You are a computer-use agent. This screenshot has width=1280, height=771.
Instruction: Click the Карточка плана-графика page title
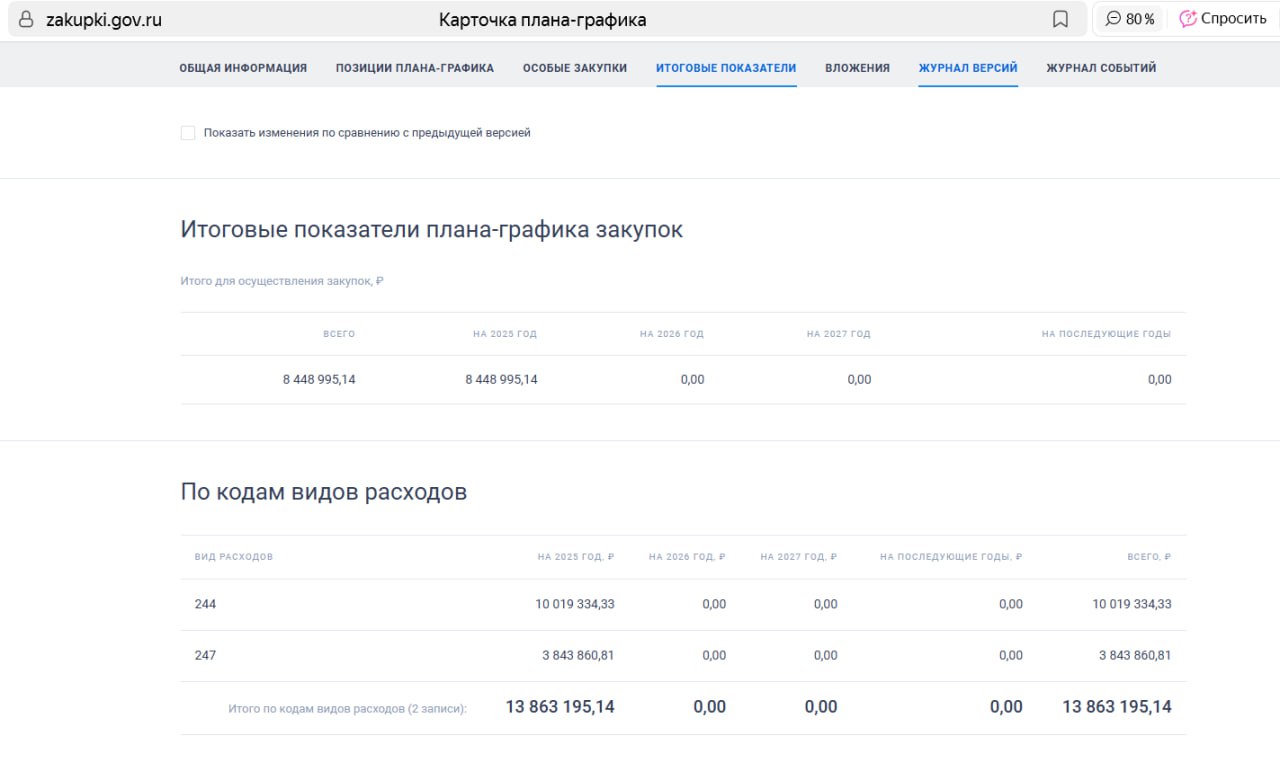[x=542, y=20]
